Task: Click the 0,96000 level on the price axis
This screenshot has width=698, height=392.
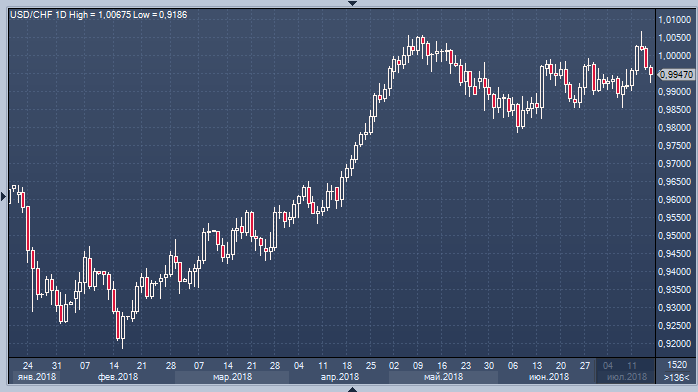Action: 674,199
